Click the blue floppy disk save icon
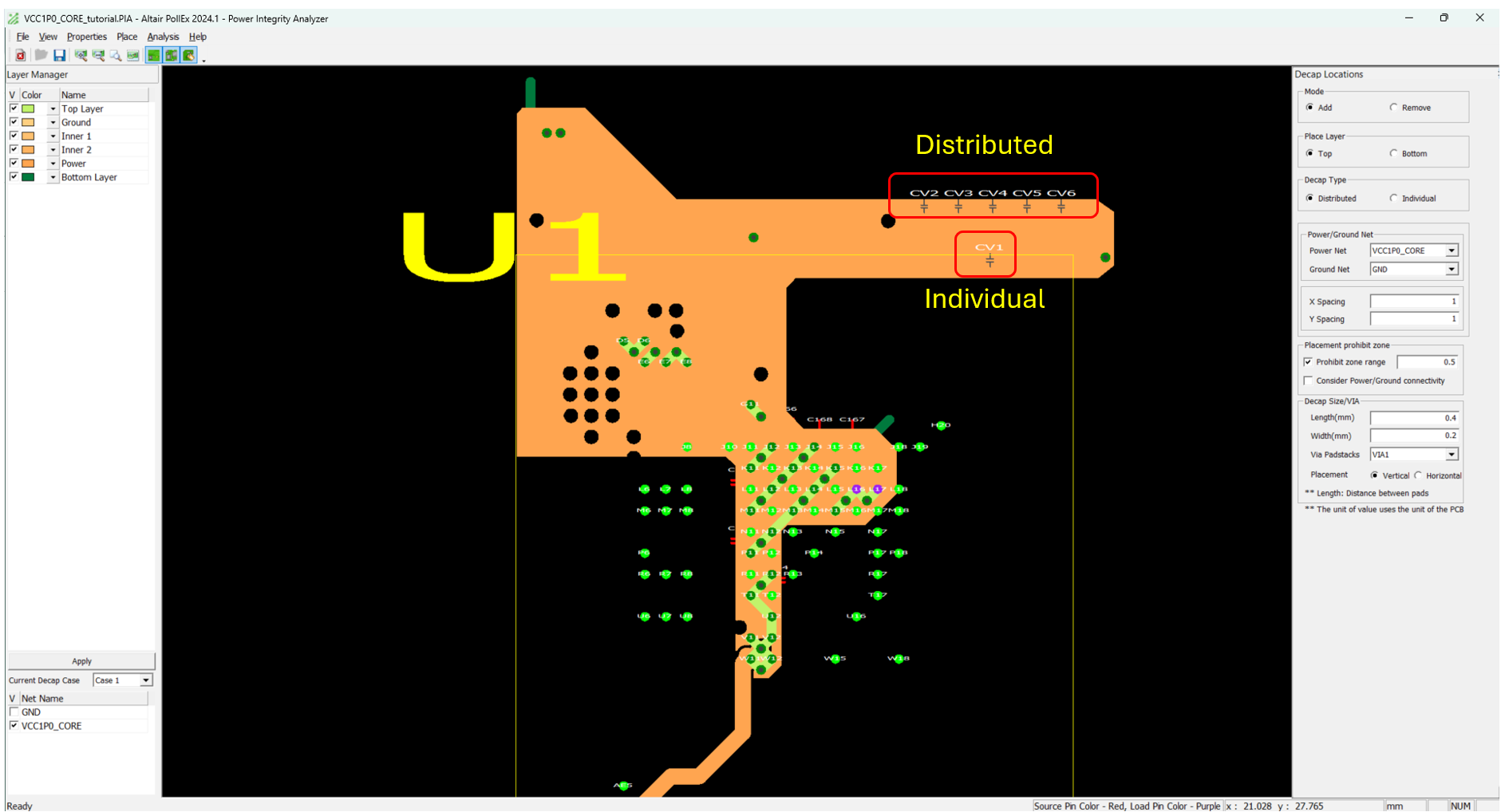 [59, 55]
